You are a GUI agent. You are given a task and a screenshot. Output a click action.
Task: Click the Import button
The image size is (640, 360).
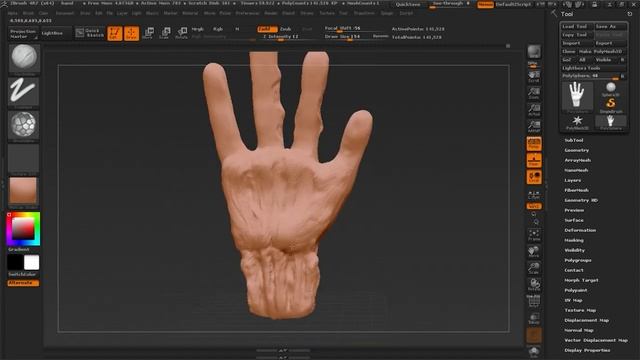coord(577,43)
